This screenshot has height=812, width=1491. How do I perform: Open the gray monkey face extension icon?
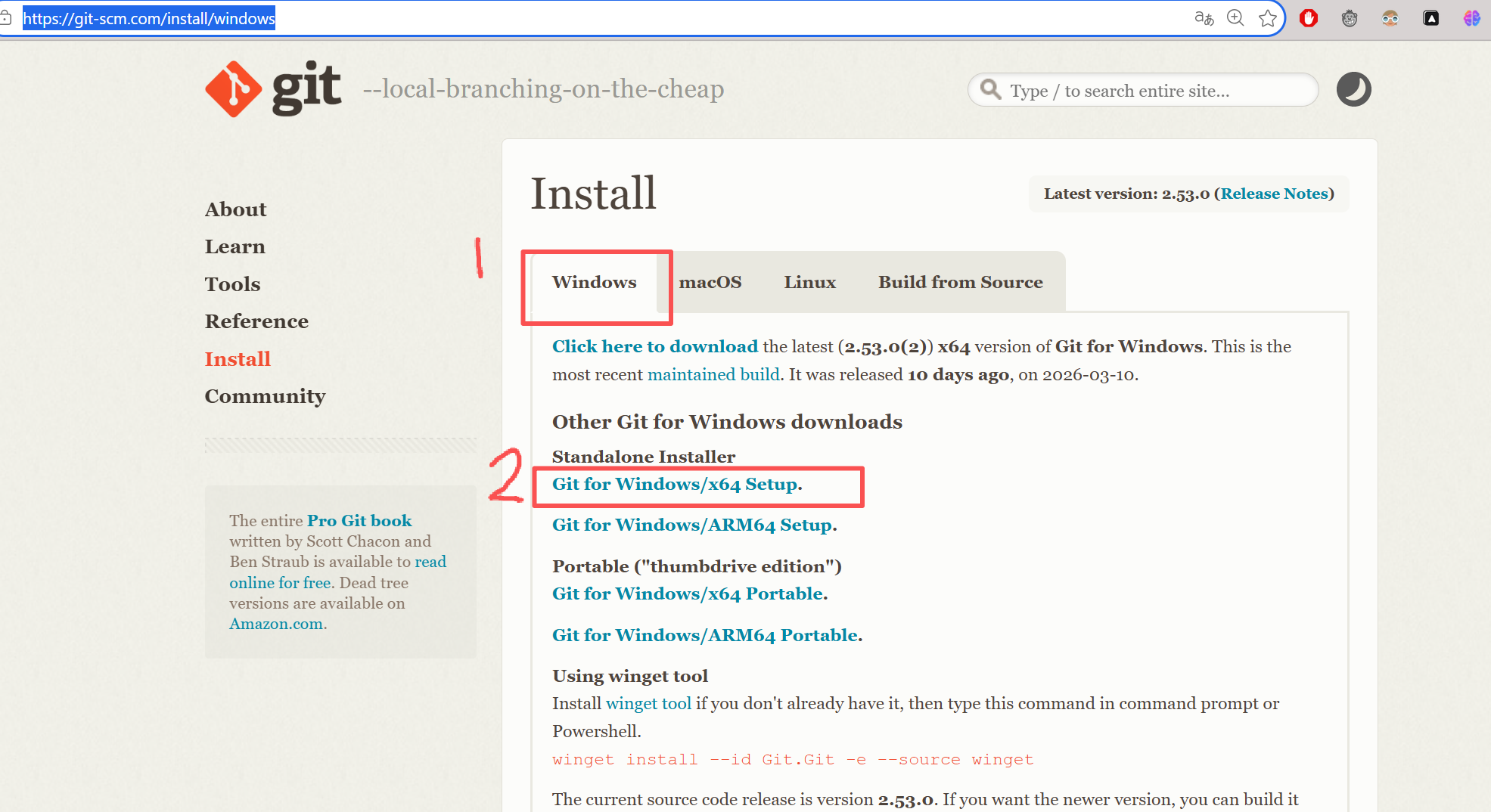click(x=1350, y=18)
